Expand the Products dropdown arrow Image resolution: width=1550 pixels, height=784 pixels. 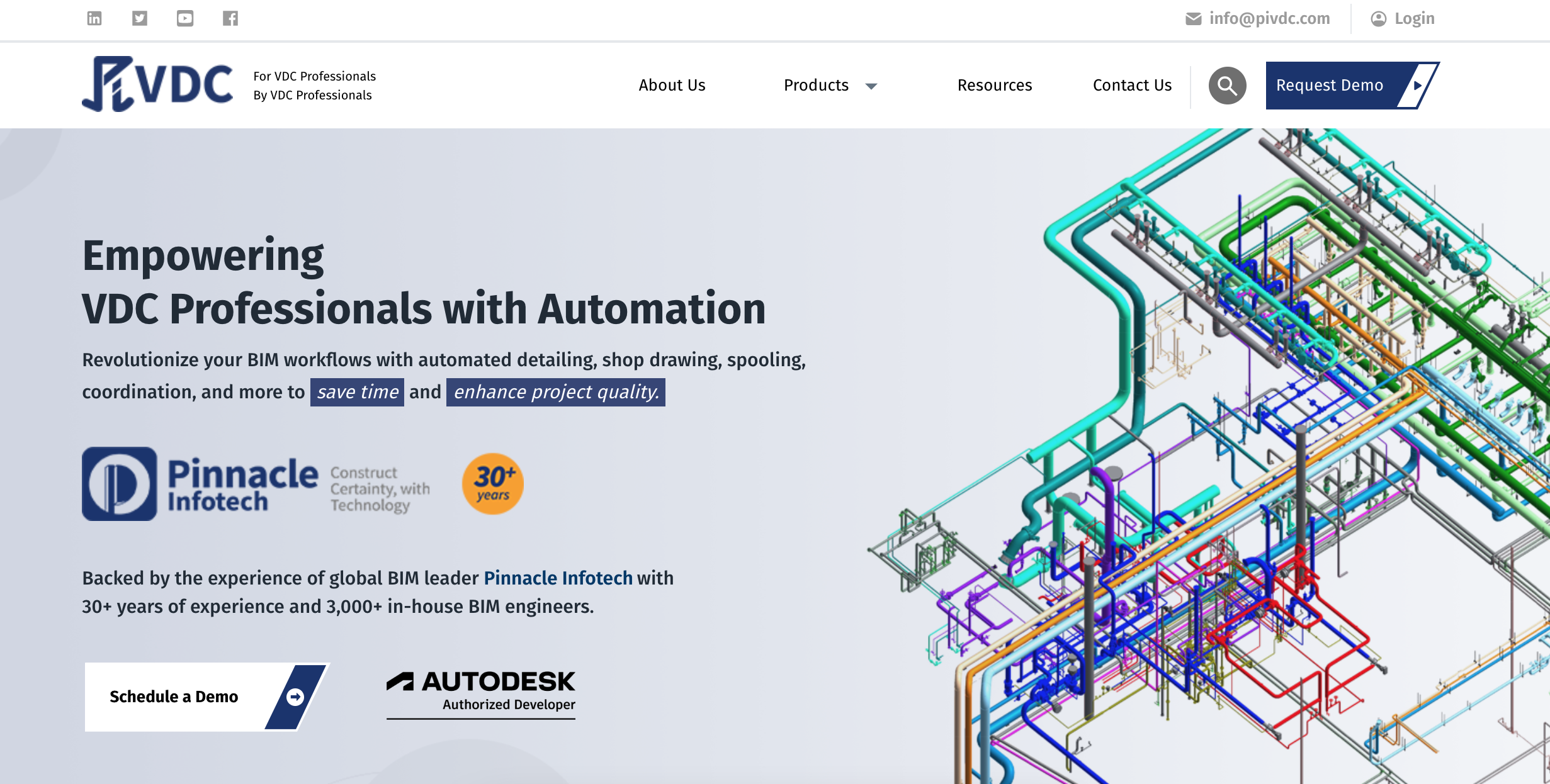coord(871,86)
